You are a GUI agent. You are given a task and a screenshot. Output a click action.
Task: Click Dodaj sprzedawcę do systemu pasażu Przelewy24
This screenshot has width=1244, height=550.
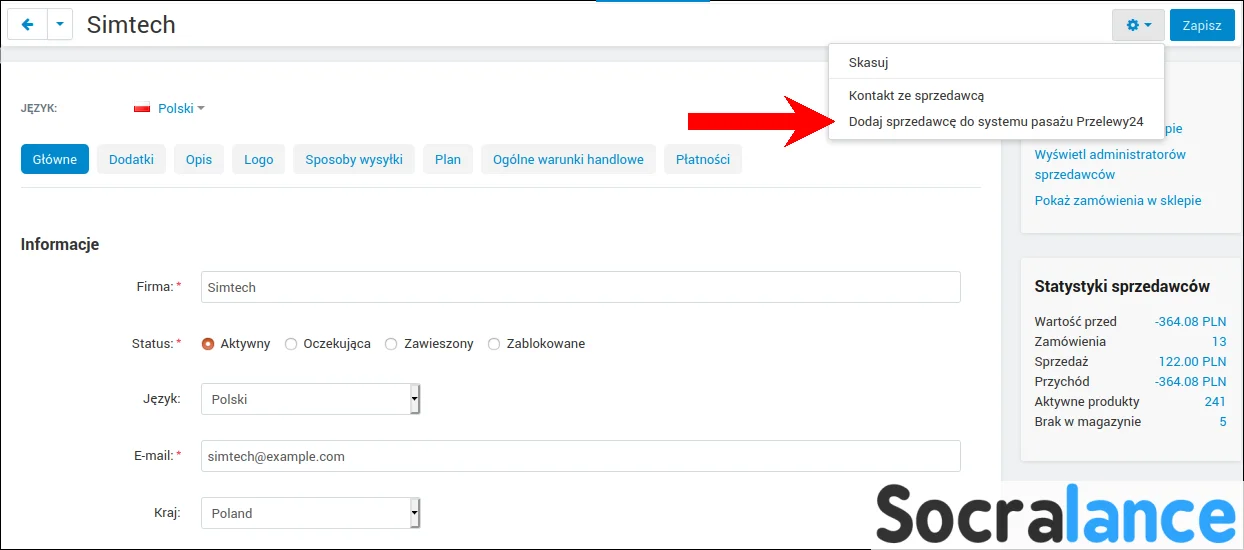995,122
